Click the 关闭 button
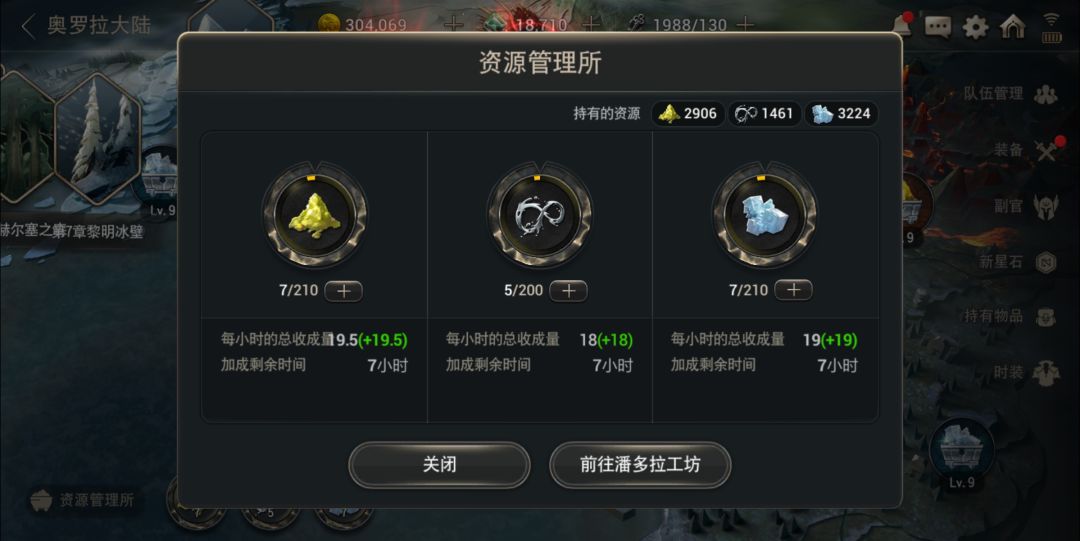 click(439, 465)
